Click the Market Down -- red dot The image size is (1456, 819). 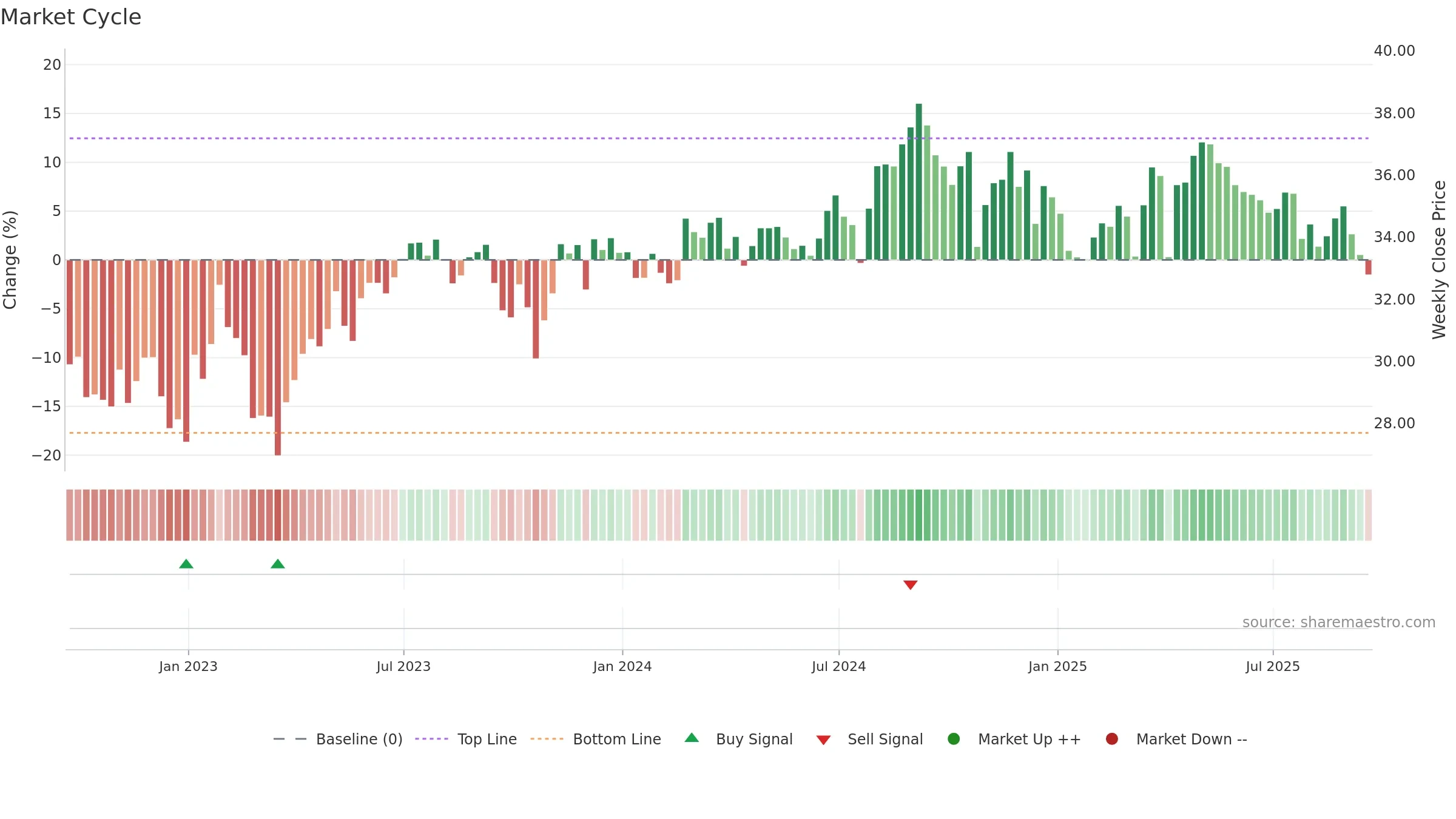[x=1112, y=739]
